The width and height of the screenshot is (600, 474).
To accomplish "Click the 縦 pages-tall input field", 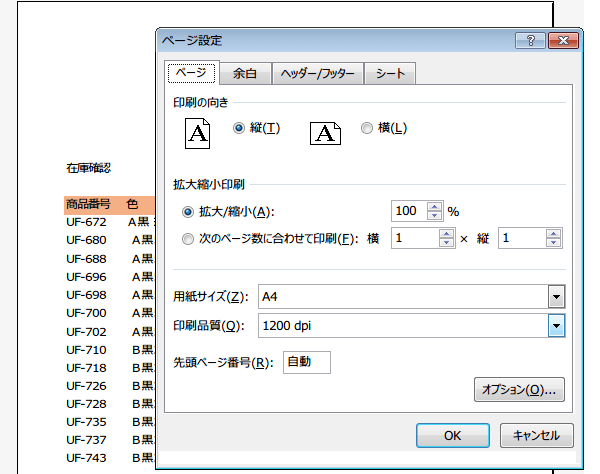I will click(x=522, y=238).
